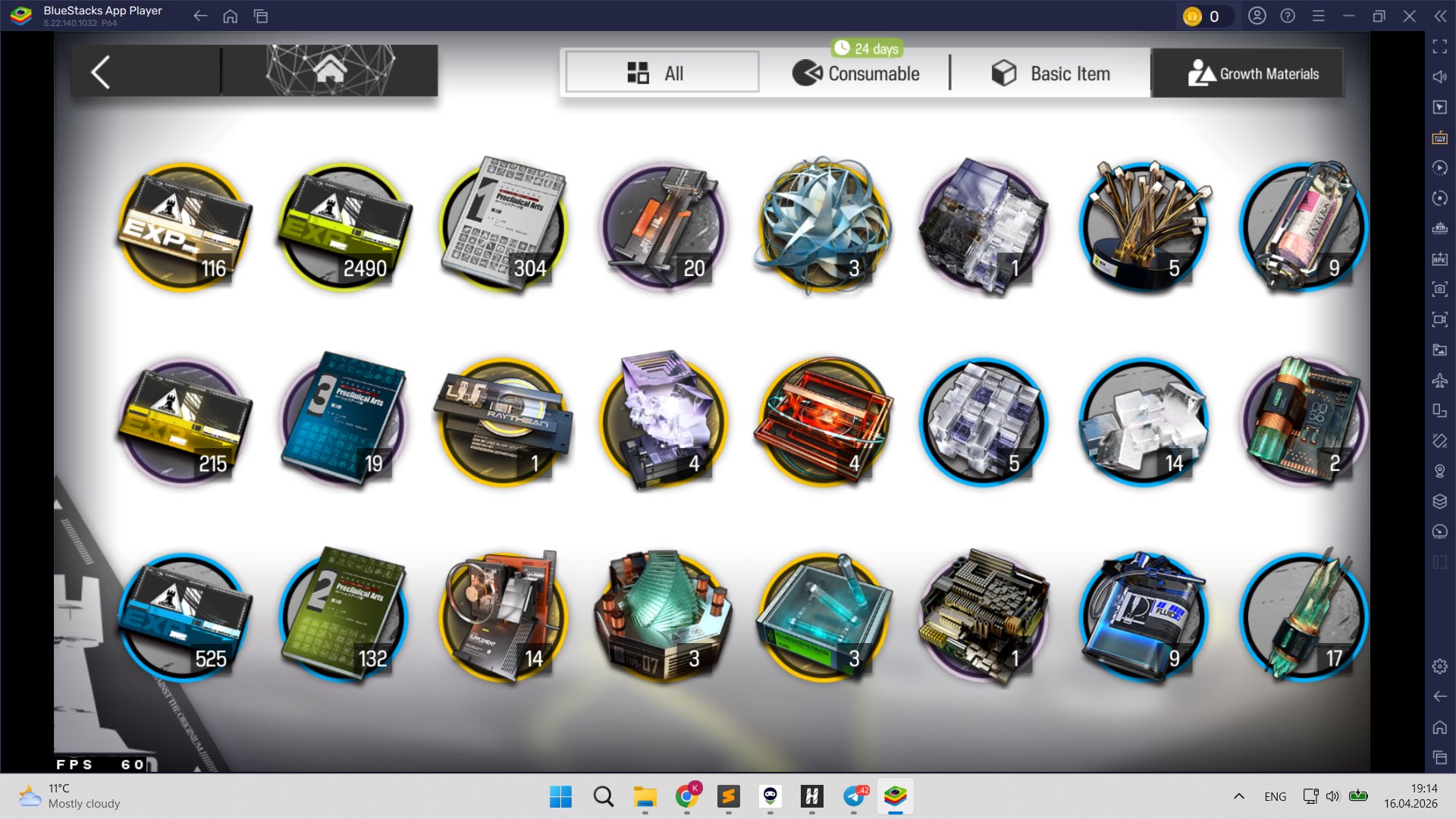Open the fluid canister with count 9

click(x=1143, y=616)
